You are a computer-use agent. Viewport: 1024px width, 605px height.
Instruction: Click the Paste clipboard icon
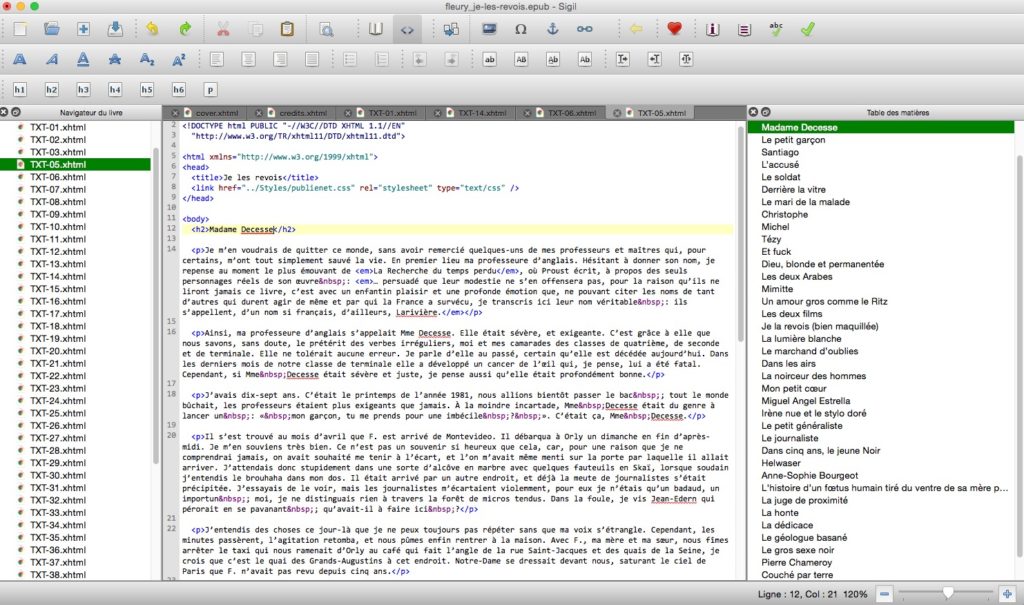click(287, 29)
